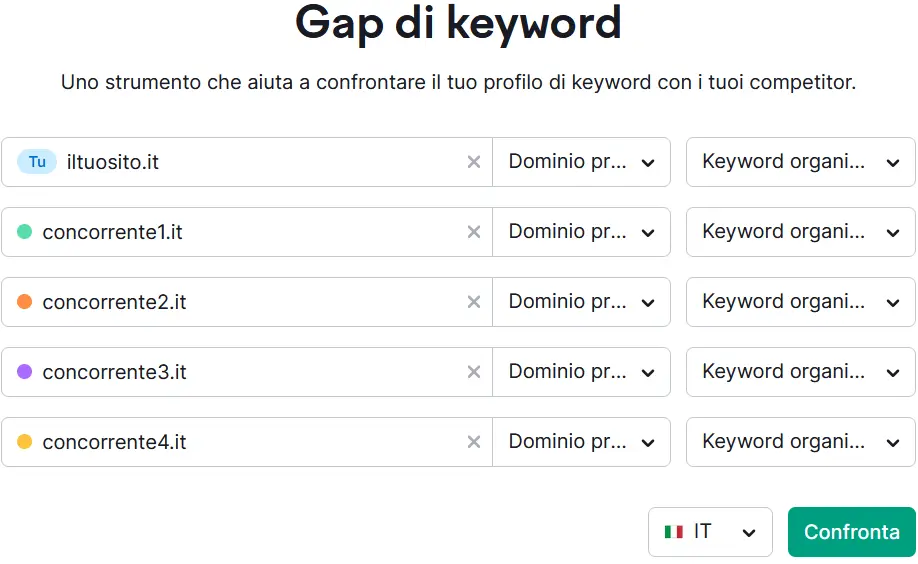Open keyword type dropdown for concorrente1.it

pos(800,232)
